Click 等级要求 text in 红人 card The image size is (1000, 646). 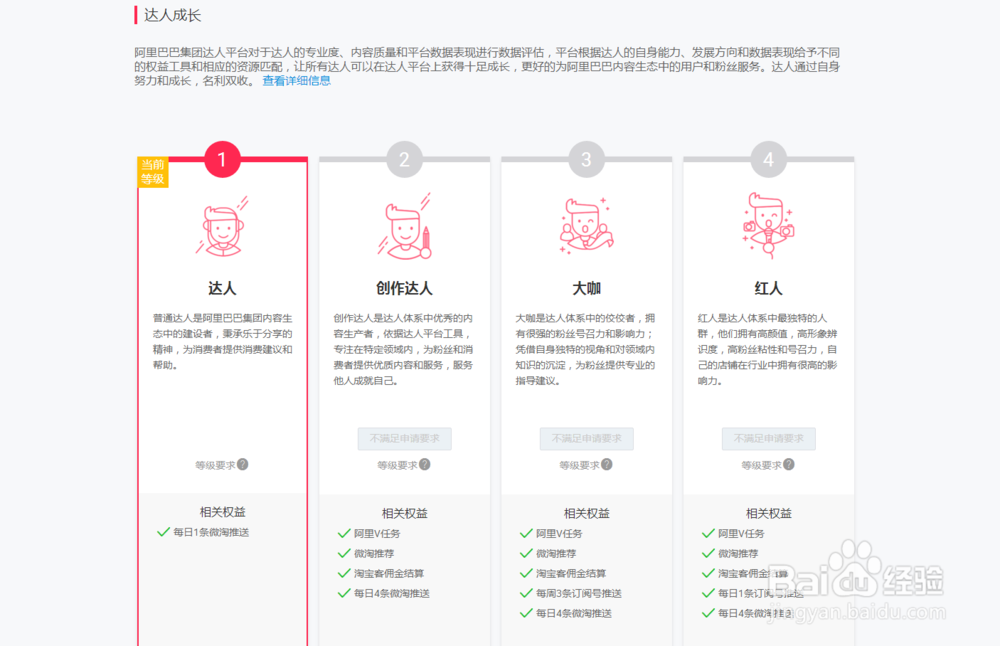(x=761, y=466)
